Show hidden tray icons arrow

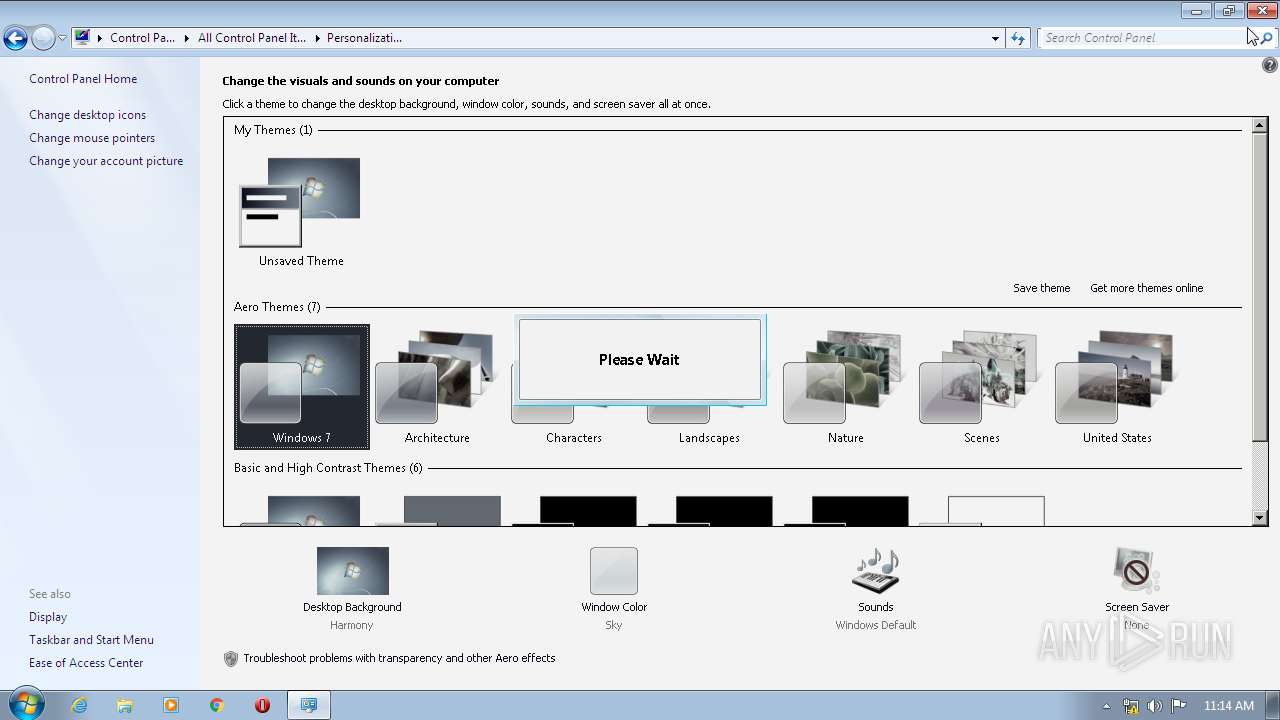pos(1106,706)
